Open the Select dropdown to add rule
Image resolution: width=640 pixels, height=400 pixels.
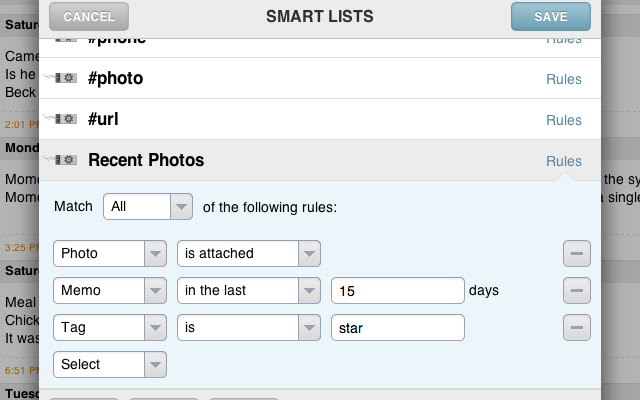(110, 365)
